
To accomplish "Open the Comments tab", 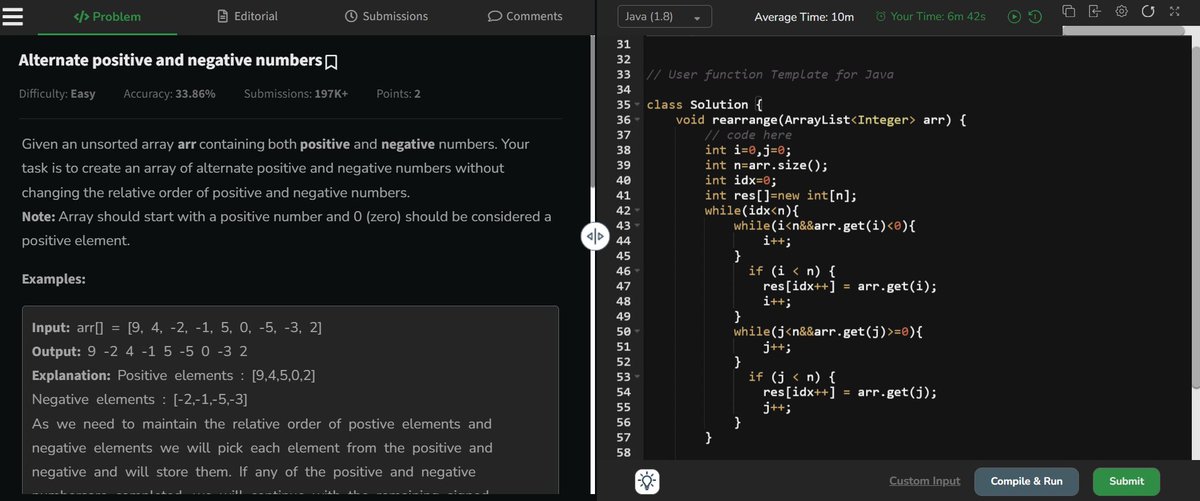I will click(525, 16).
